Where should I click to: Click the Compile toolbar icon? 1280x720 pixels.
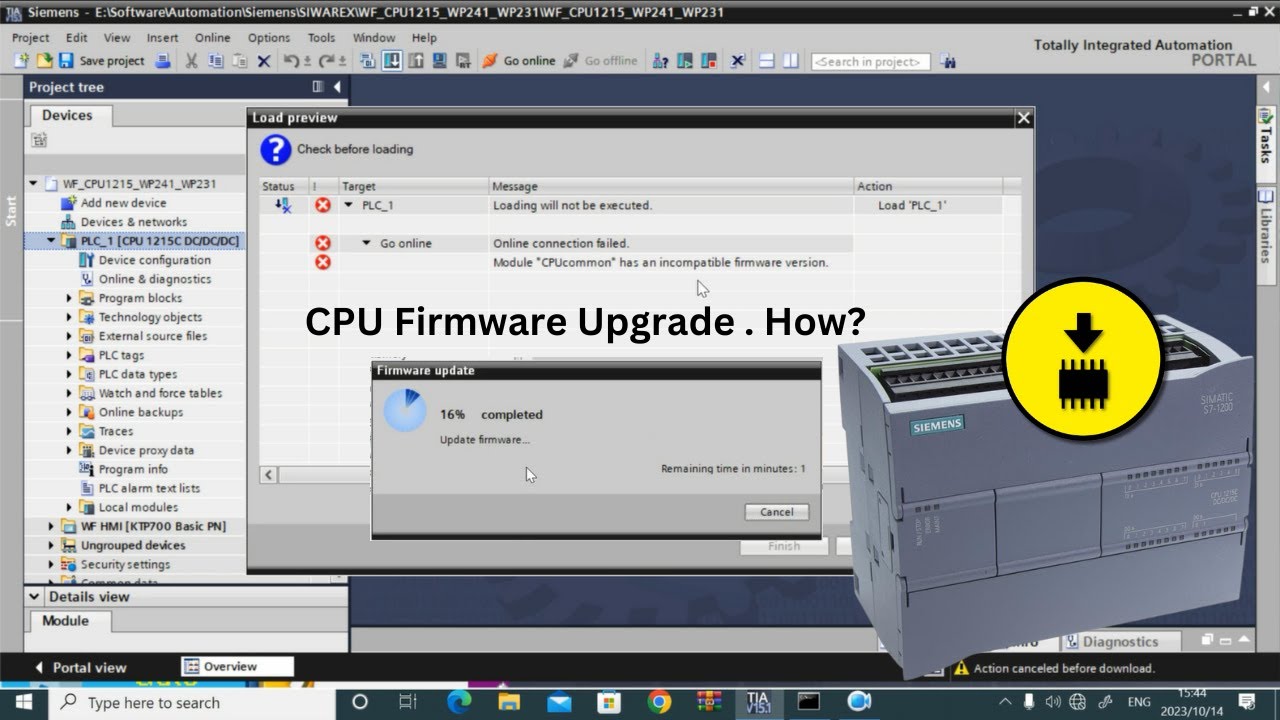click(x=367, y=61)
